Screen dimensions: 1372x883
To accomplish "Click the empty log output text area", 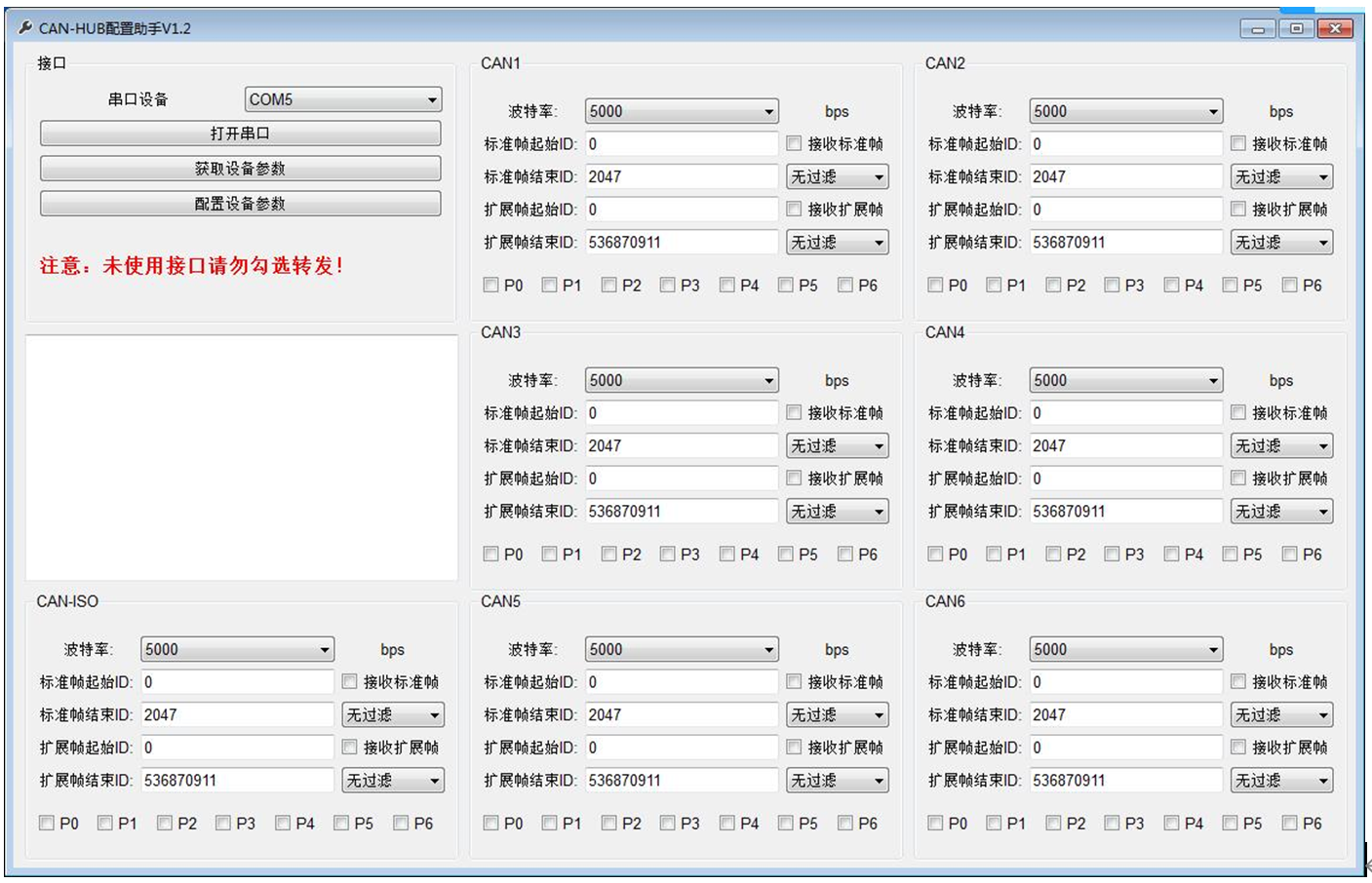I will (x=242, y=458).
